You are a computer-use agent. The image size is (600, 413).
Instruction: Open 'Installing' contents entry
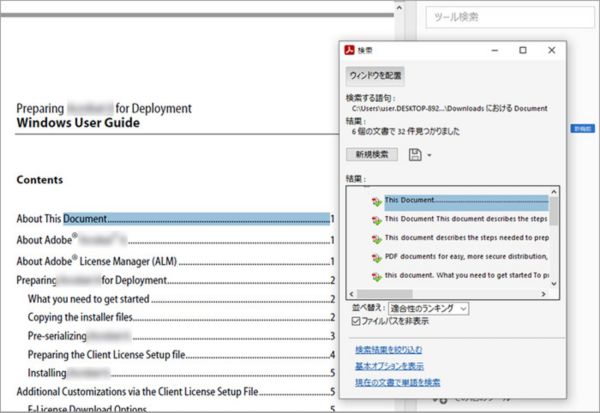(181, 373)
